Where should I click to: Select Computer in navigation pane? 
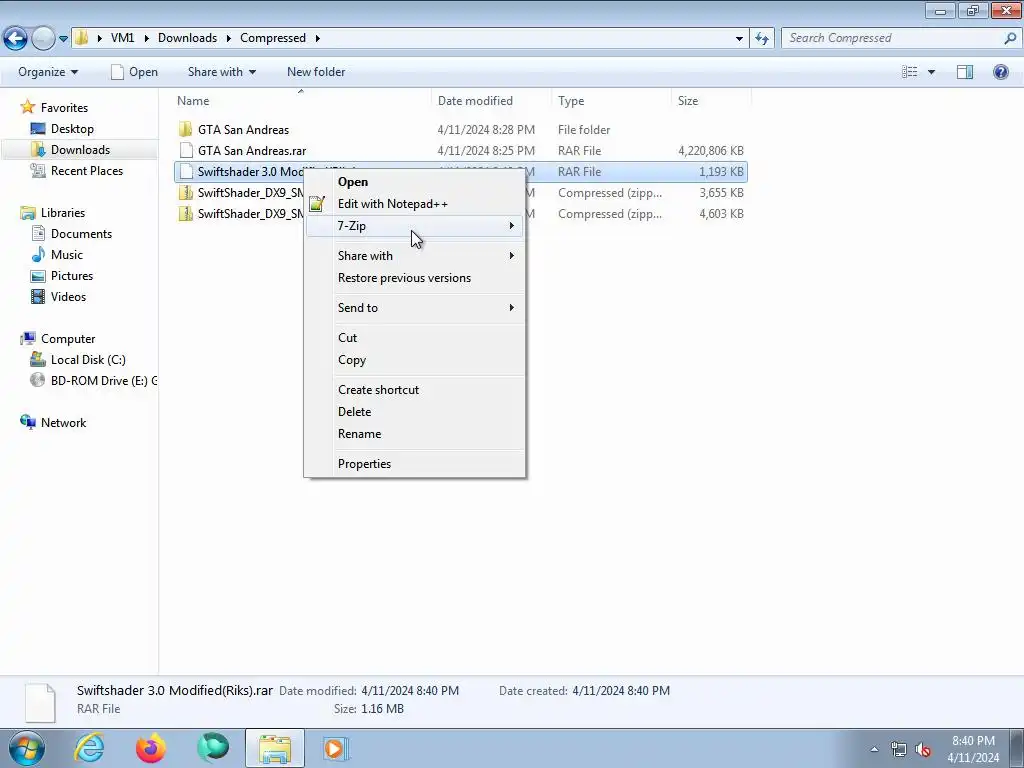click(68, 339)
